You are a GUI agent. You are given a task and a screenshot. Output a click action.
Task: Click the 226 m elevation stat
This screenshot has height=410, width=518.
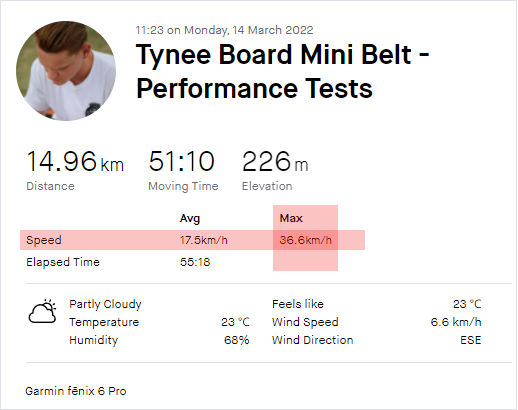pyautogui.click(x=275, y=161)
